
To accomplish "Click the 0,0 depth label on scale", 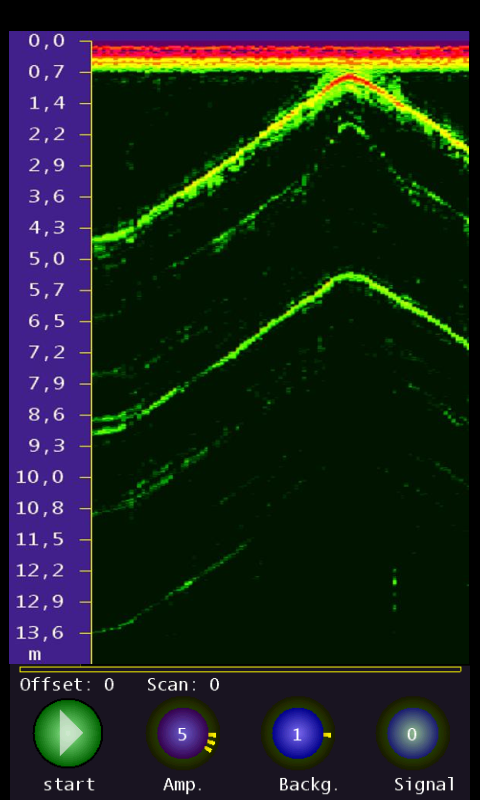I will [46, 41].
